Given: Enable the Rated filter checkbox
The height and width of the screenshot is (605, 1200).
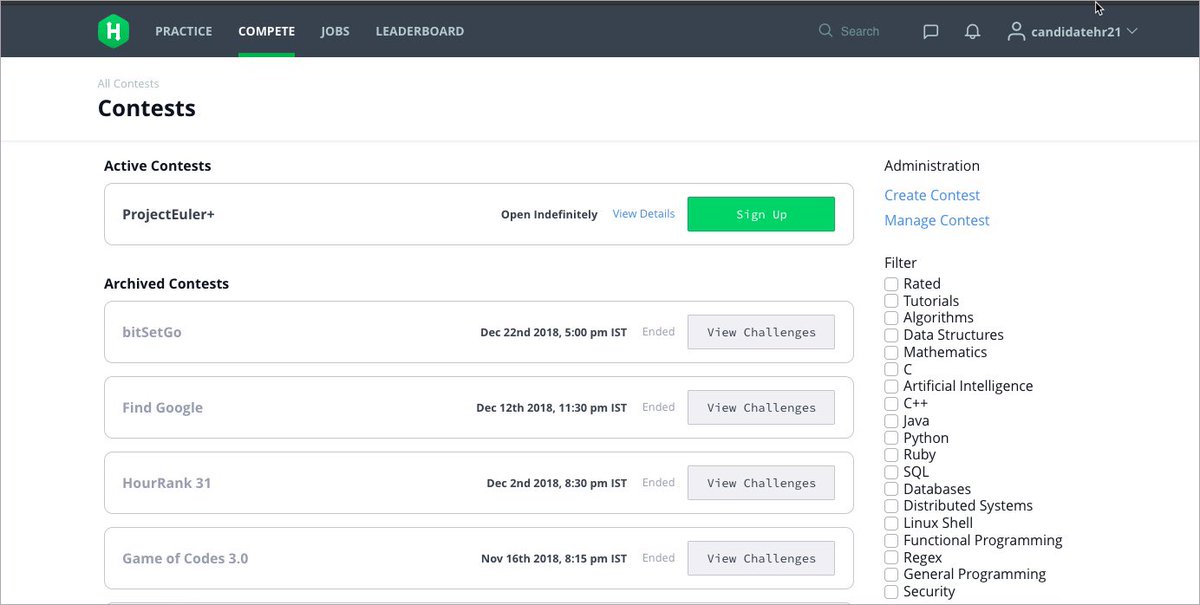Looking at the screenshot, I should tap(891, 284).
